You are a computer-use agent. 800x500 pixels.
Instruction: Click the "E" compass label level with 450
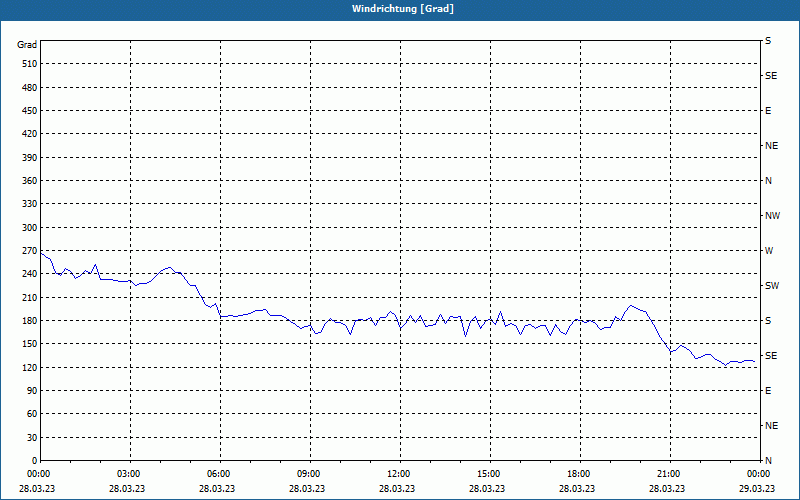tap(768, 111)
